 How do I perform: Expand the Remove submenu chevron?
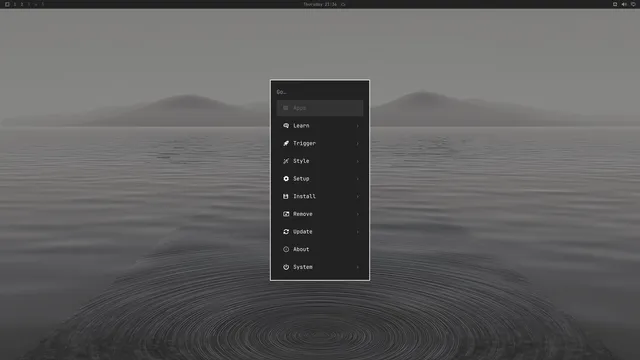point(358,214)
